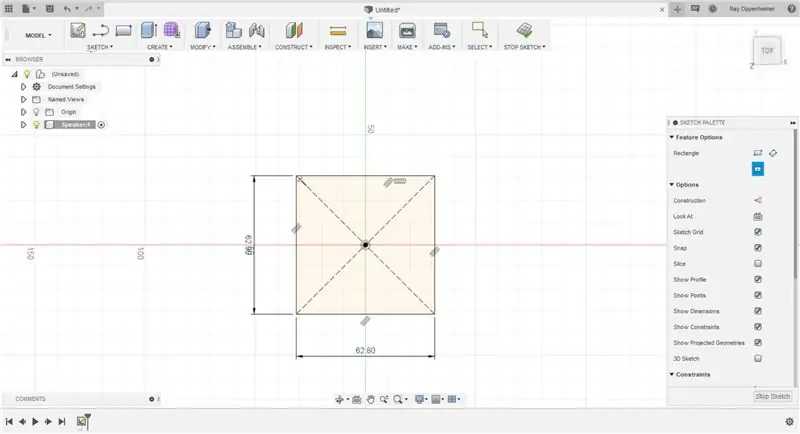Click the Create Form purple icon
Screen dimensions: 800x434
[172, 30]
